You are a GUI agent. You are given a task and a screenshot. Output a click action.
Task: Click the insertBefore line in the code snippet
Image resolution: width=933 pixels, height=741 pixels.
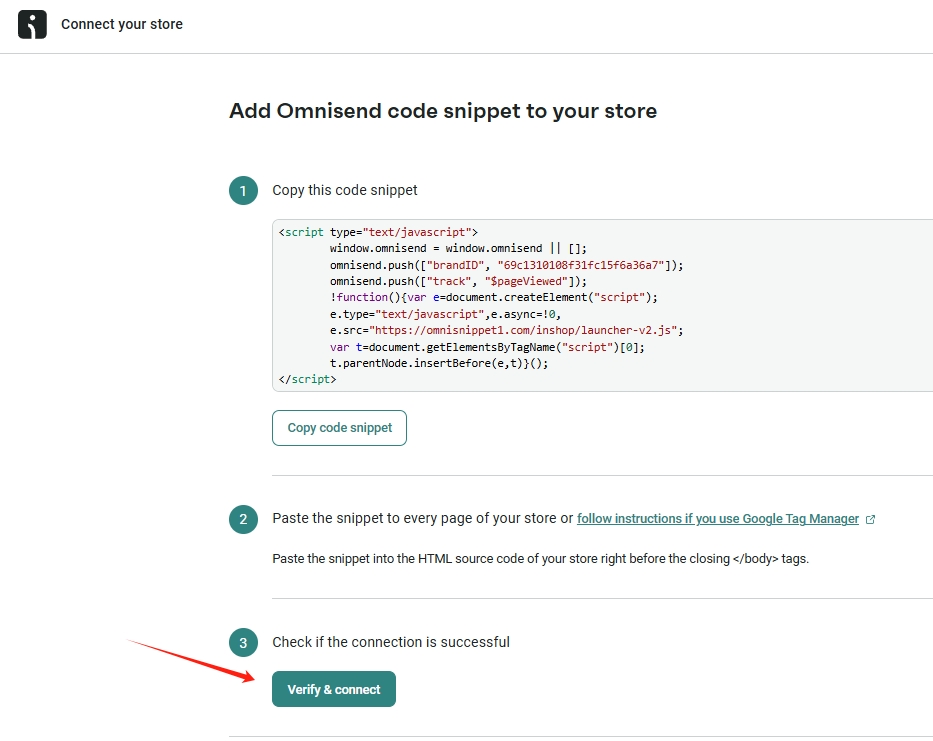(439, 363)
